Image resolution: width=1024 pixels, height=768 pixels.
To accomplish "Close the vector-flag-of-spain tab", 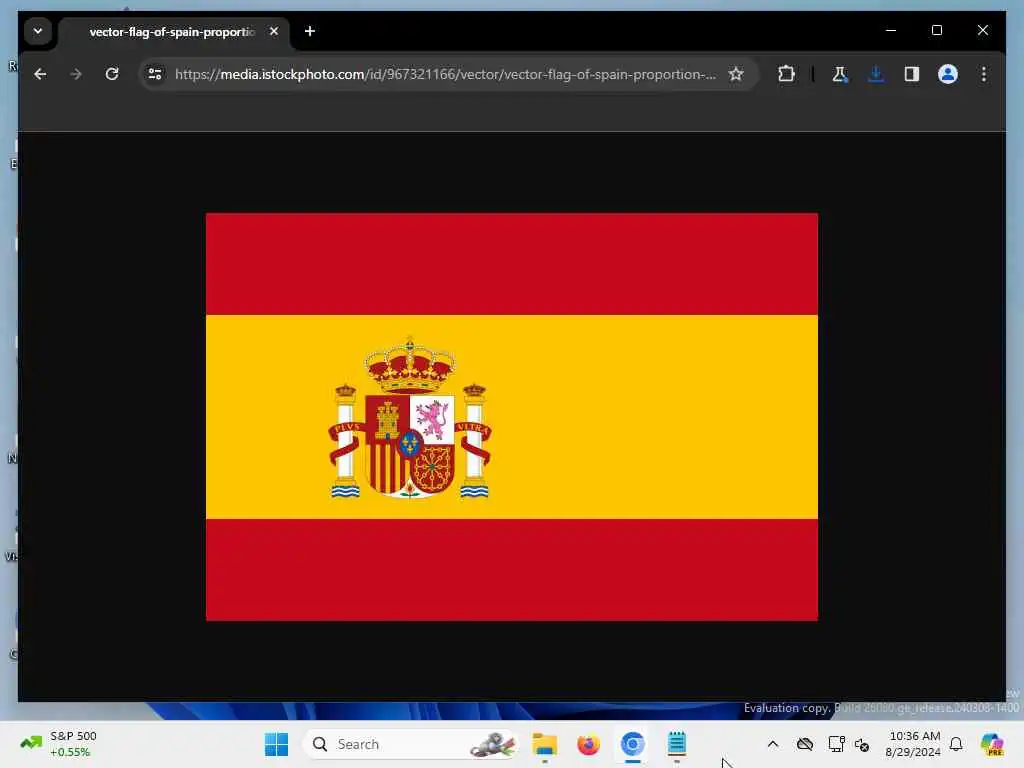I will point(274,31).
